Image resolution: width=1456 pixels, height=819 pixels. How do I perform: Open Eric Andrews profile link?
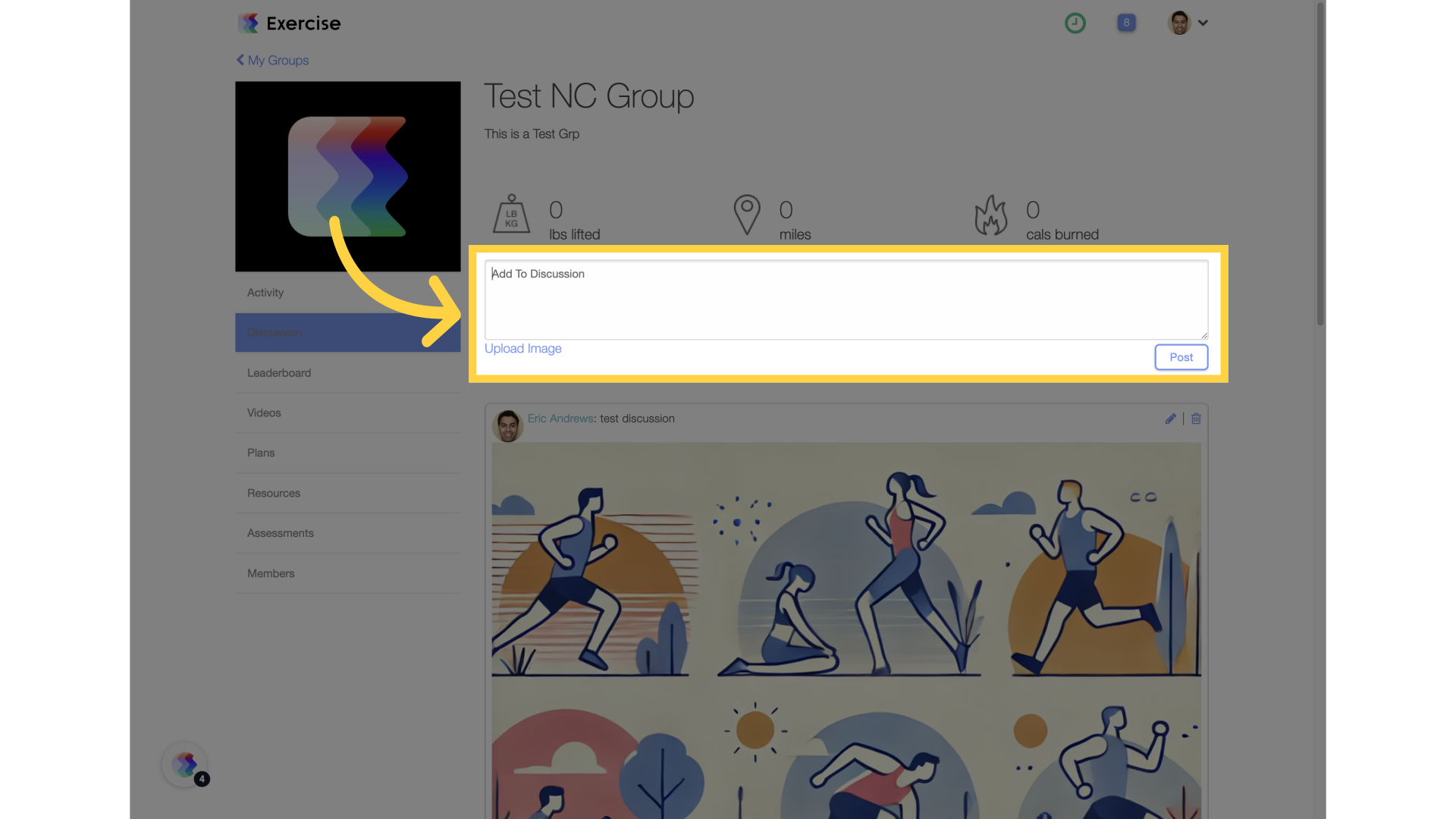tap(560, 419)
